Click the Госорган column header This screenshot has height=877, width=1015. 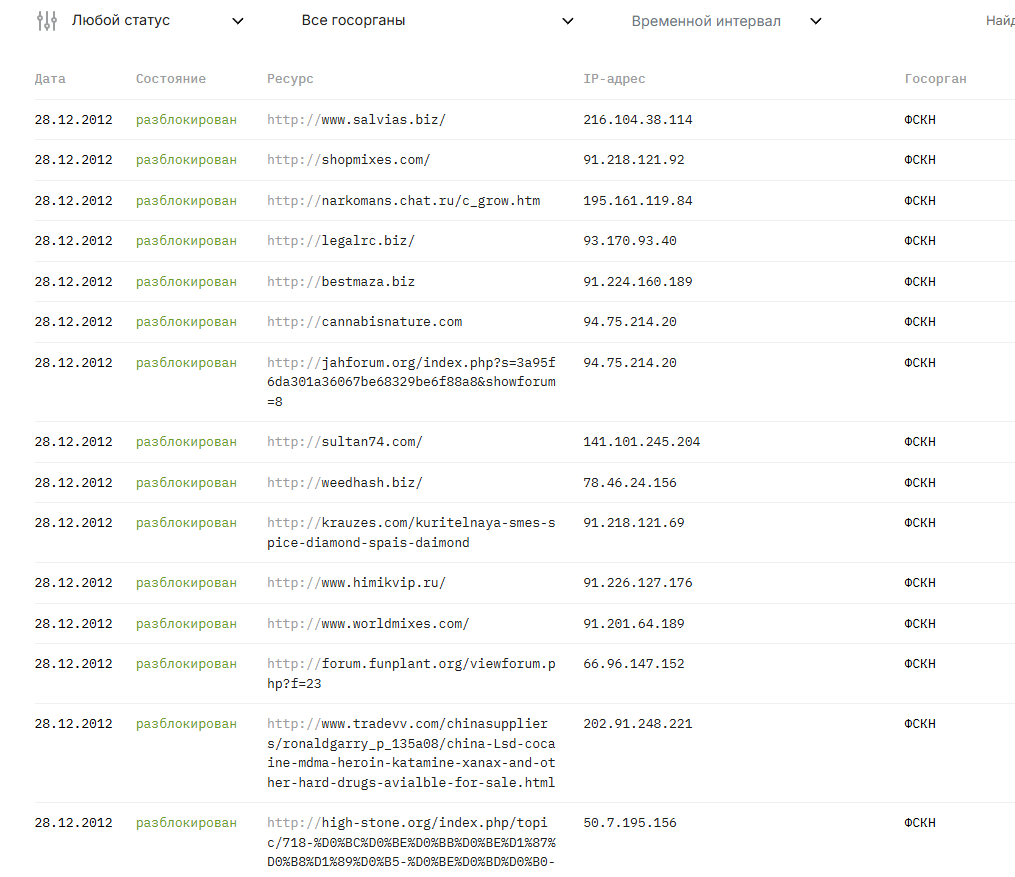pyautogui.click(x=935, y=79)
